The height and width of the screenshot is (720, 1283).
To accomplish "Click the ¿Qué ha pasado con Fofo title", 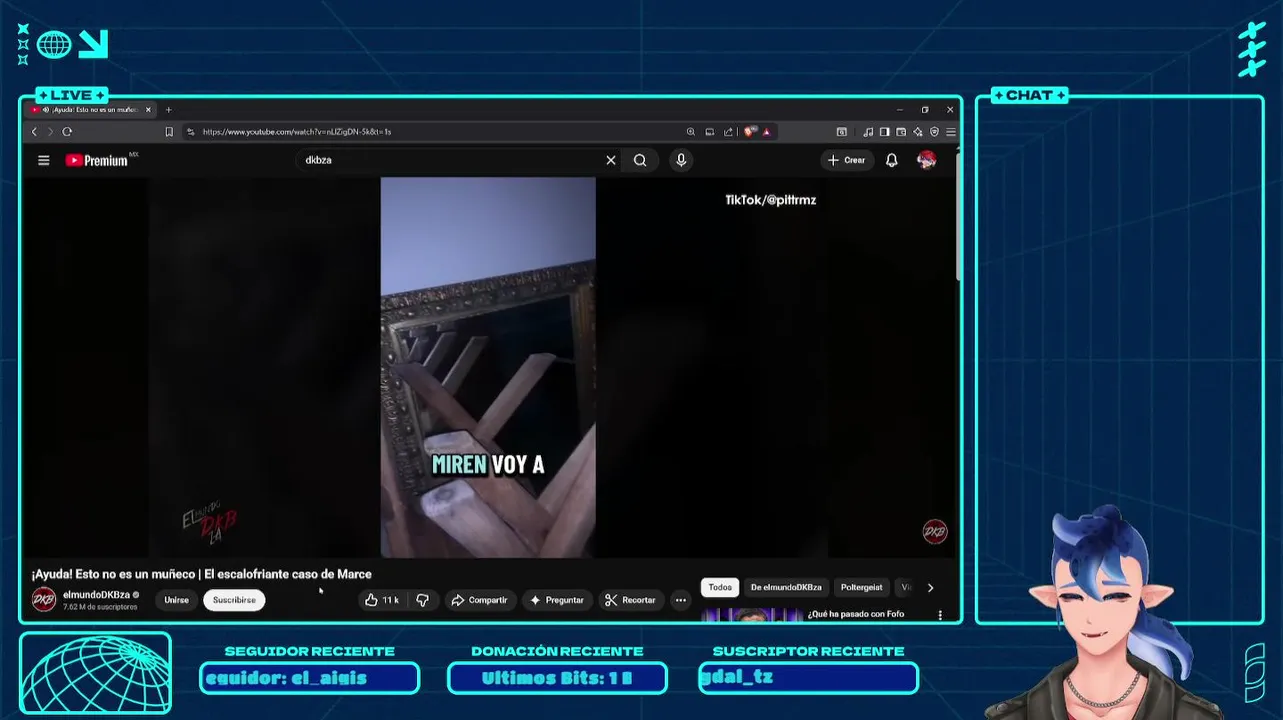I will coord(855,614).
